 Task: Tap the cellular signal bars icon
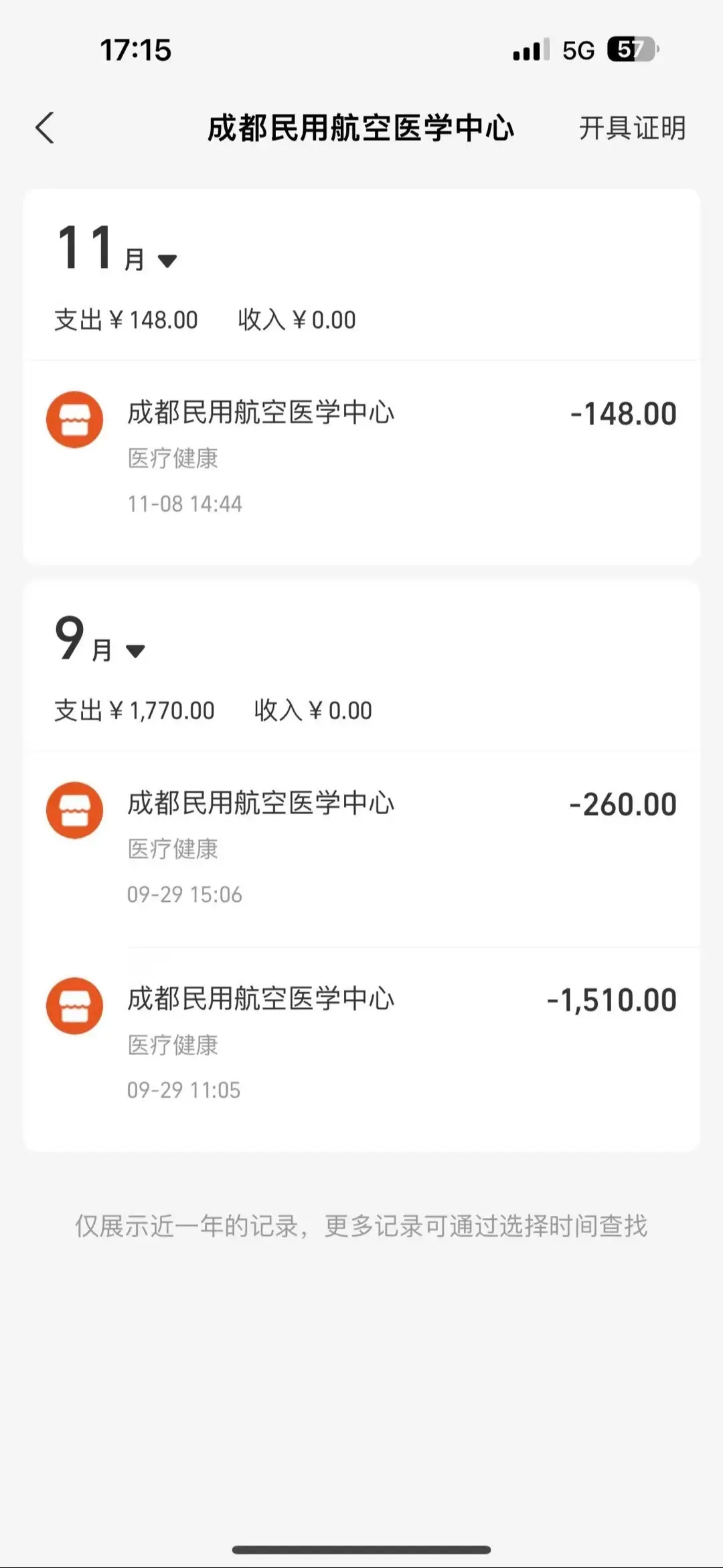531,50
